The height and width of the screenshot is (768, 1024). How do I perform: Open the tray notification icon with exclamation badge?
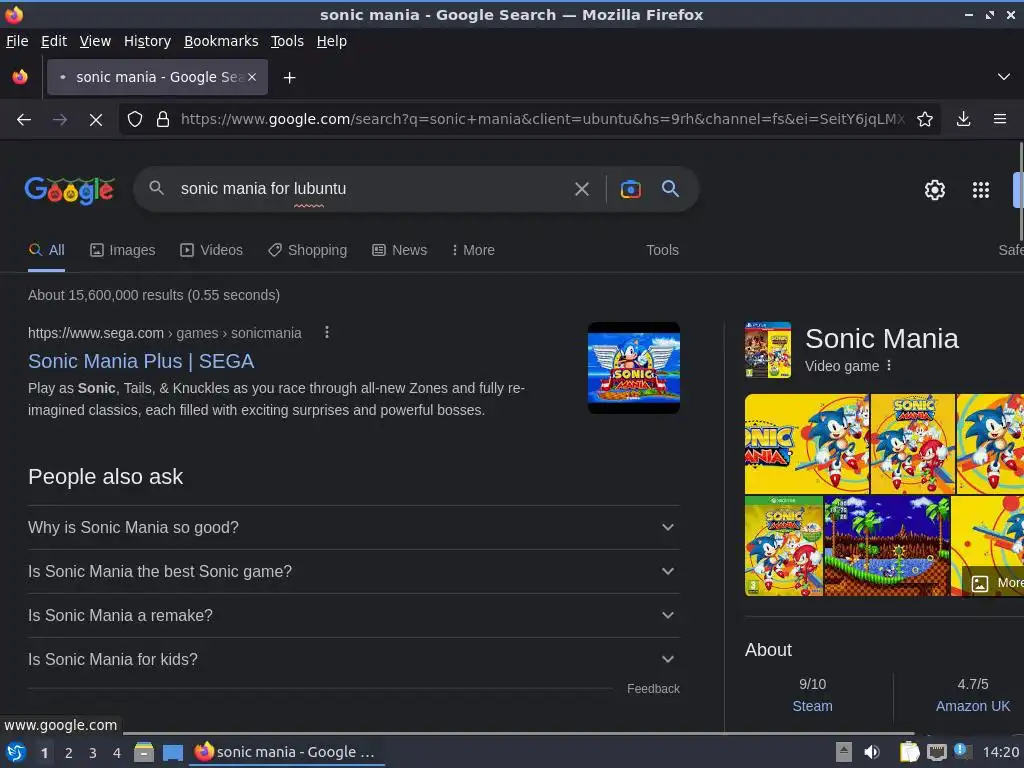pos(963,751)
